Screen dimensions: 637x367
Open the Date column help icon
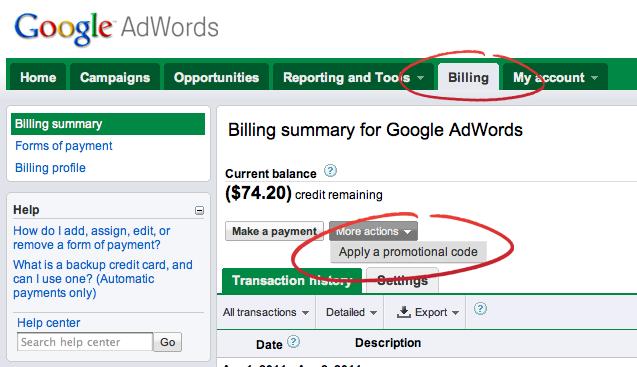click(x=293, y=342)
